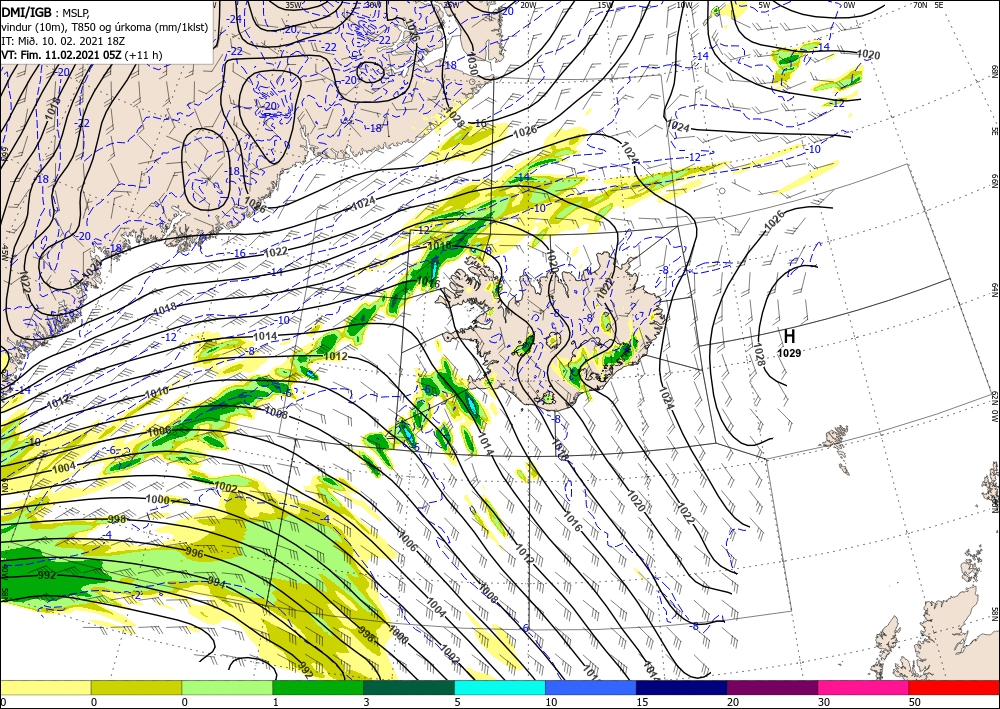Screen dimensions: 1000x709
Task: Click the 15W longitude label
Action: coord(605,5)
